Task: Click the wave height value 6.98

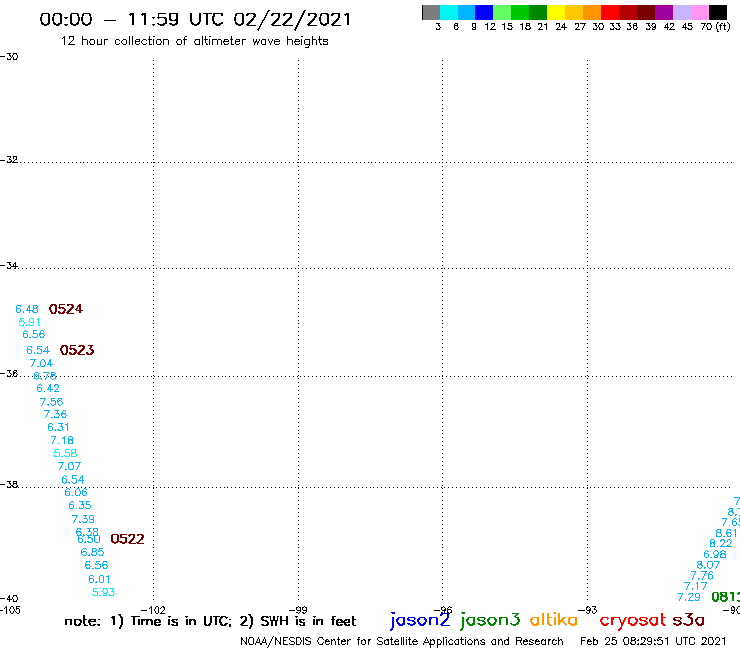Action: coord(715,555)
